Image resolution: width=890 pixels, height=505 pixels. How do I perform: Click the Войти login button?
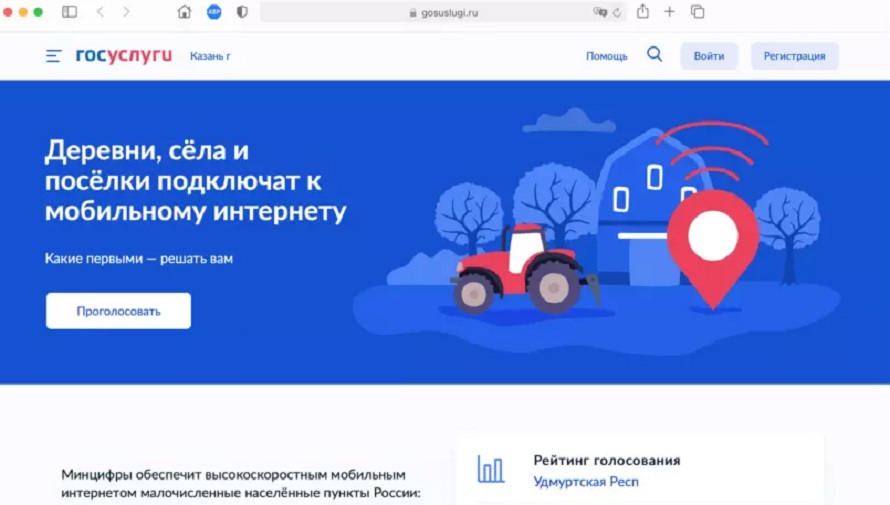[x=709, y=56]
